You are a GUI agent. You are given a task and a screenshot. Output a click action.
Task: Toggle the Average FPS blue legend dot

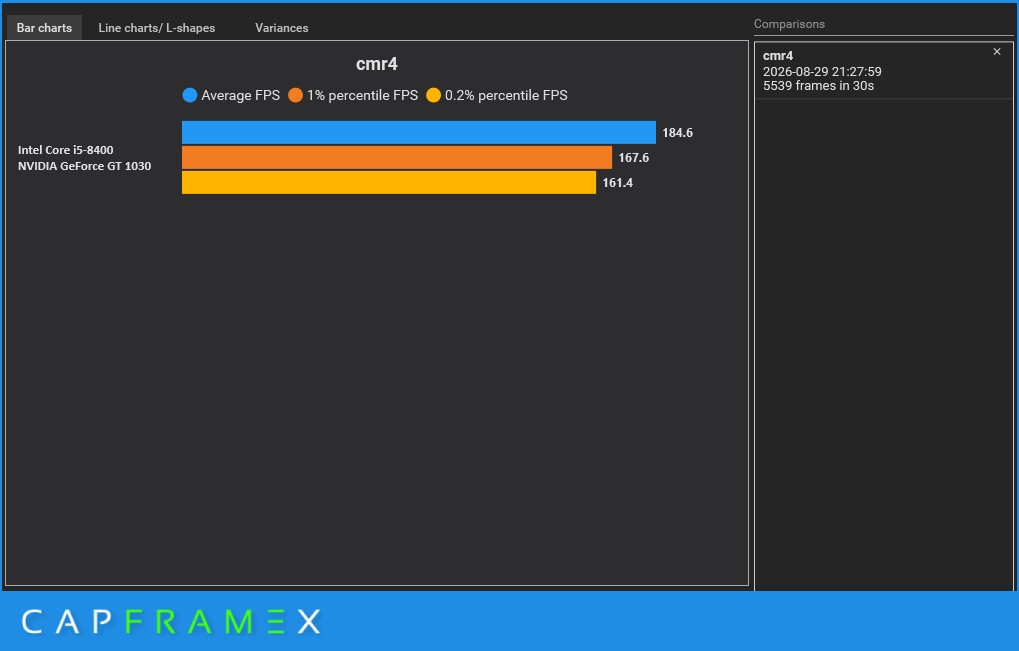tap(190, 96)
